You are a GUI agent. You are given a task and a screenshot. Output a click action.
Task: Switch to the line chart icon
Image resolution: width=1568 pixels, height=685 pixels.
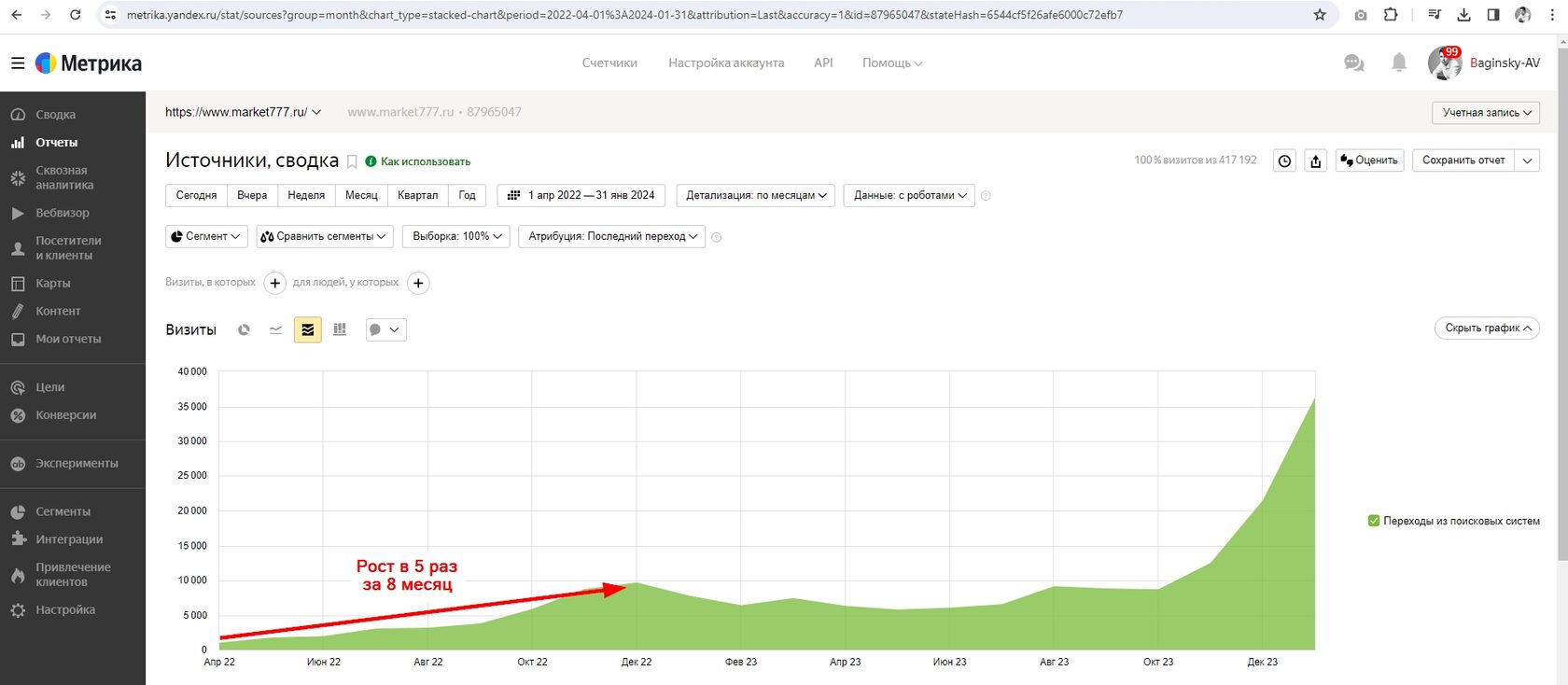click(x=275, y=329)
